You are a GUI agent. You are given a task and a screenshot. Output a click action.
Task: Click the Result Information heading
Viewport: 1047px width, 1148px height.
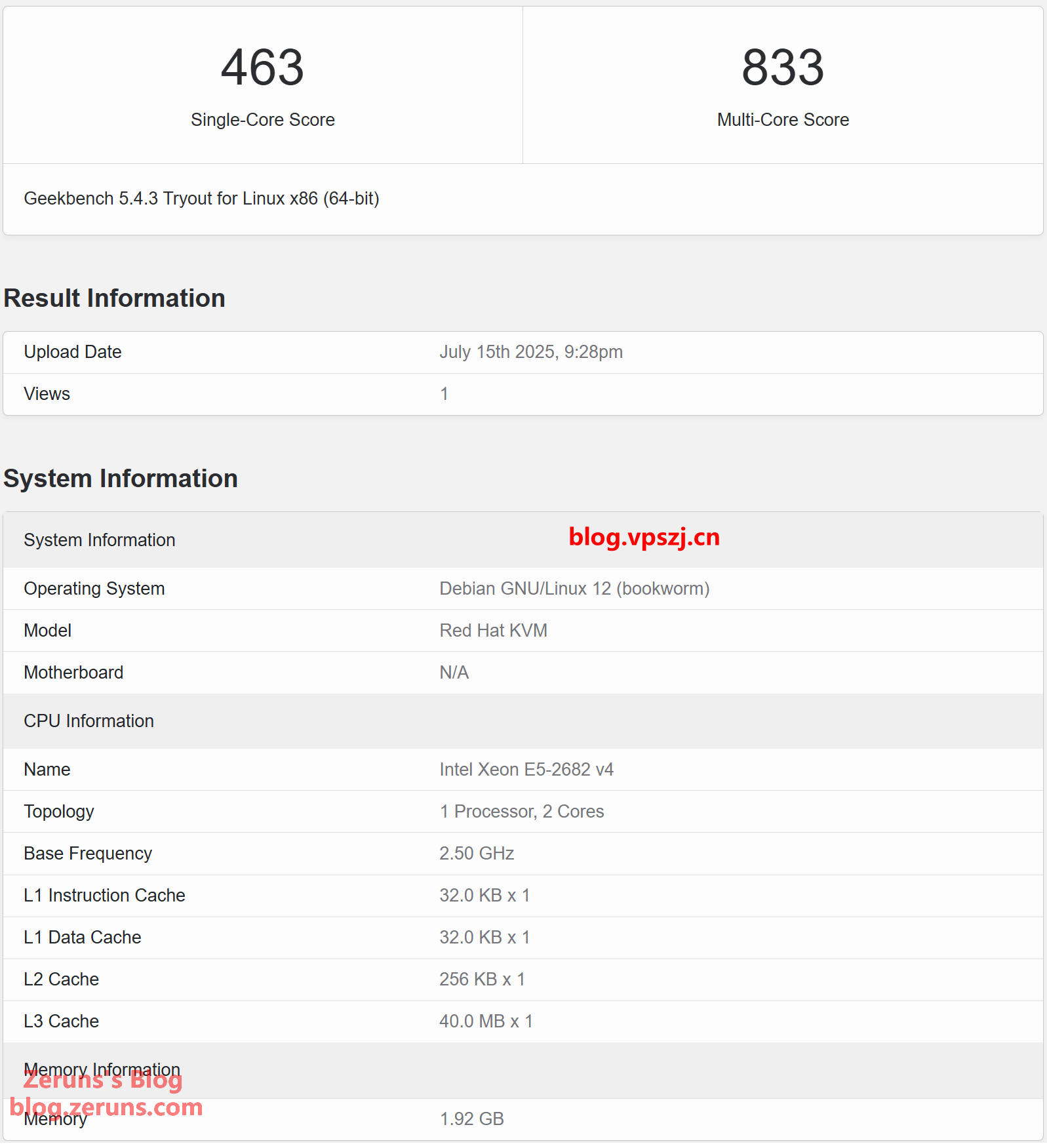click(x=115, y=298)
